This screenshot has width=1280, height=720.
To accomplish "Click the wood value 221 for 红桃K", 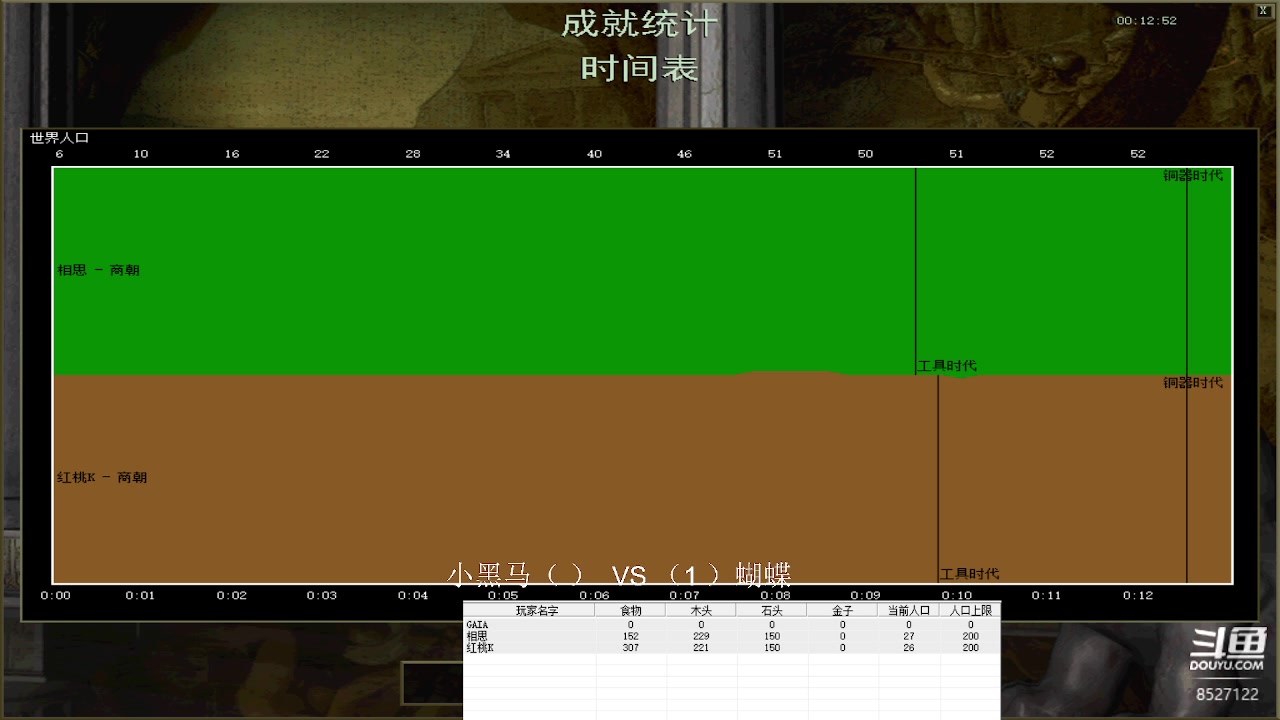I will click(701, 648).
